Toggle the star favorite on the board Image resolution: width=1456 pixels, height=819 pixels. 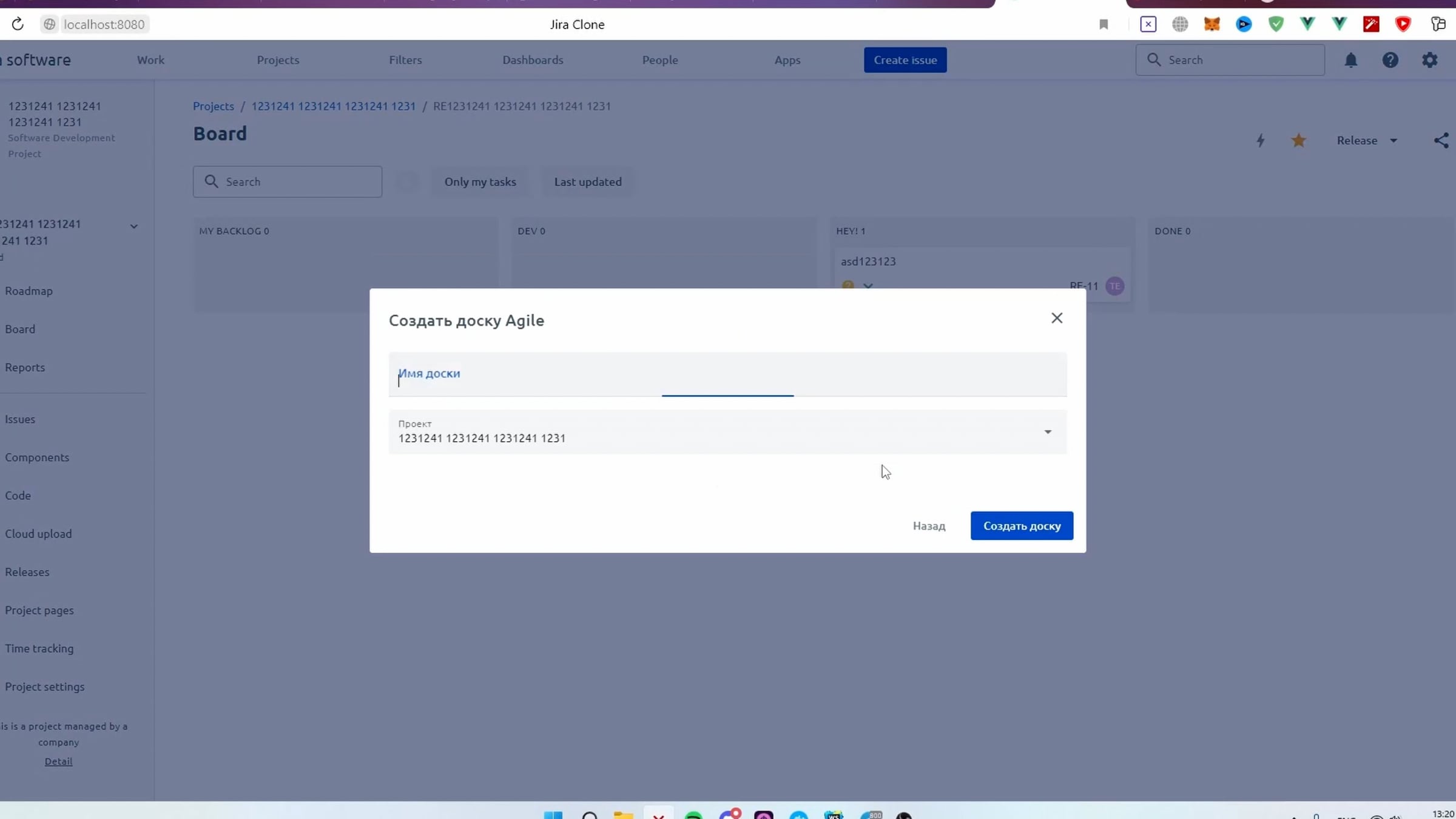click(1298, 141)
